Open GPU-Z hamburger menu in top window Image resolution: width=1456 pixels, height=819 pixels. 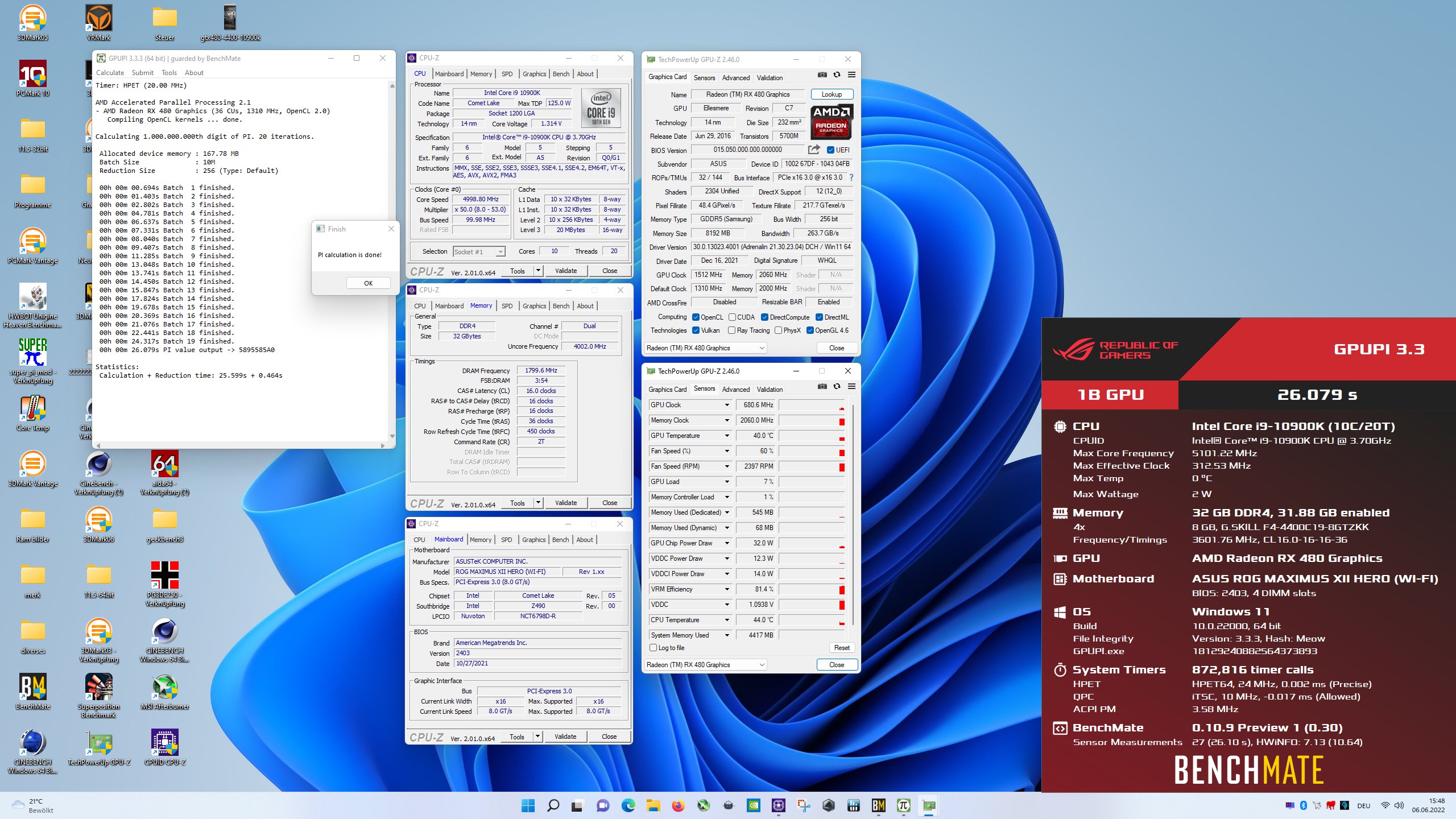[x=851, y=75]
